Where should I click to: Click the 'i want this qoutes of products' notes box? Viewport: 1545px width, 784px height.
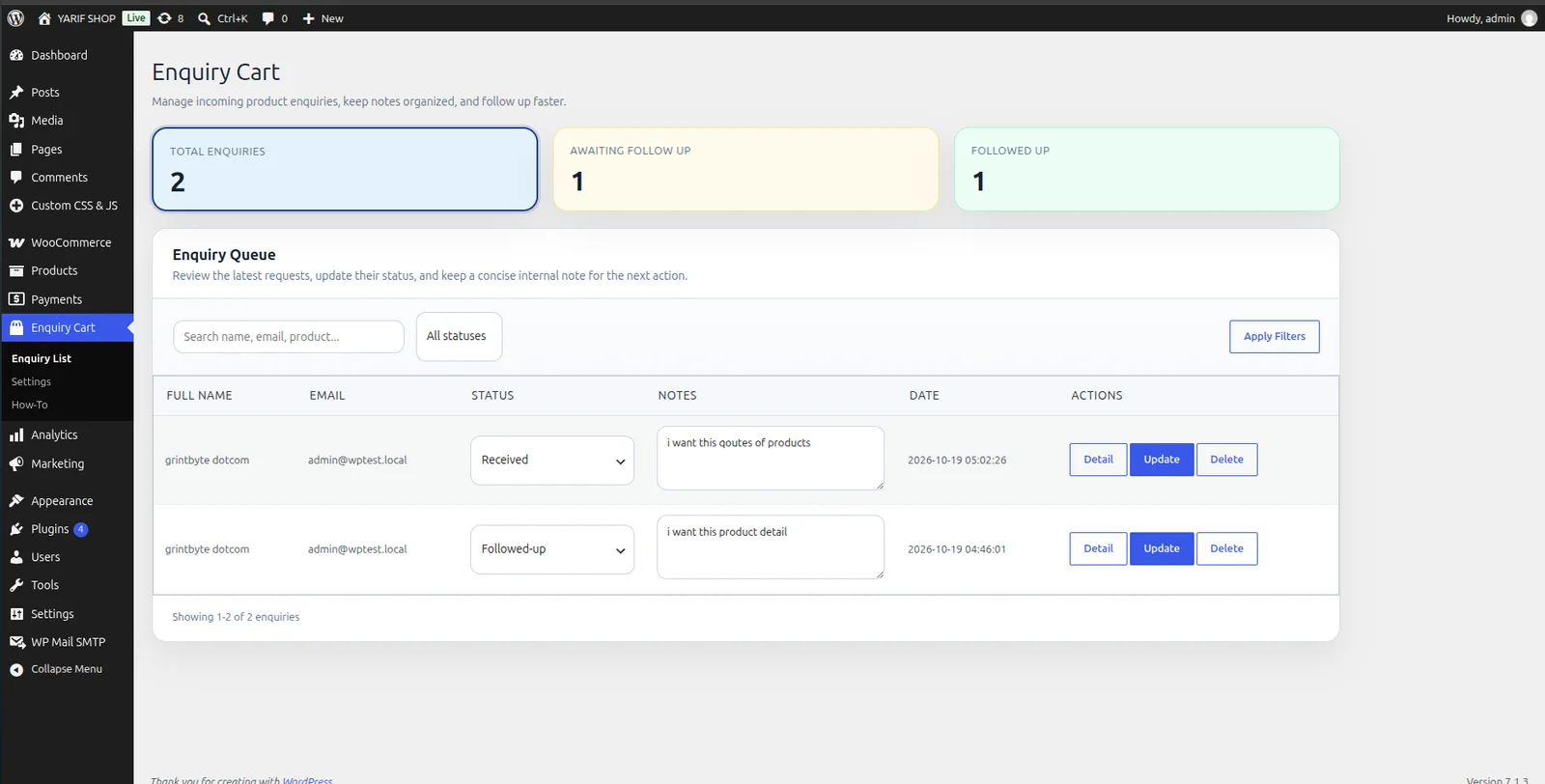pyautogui.click(x=771, y=458)
